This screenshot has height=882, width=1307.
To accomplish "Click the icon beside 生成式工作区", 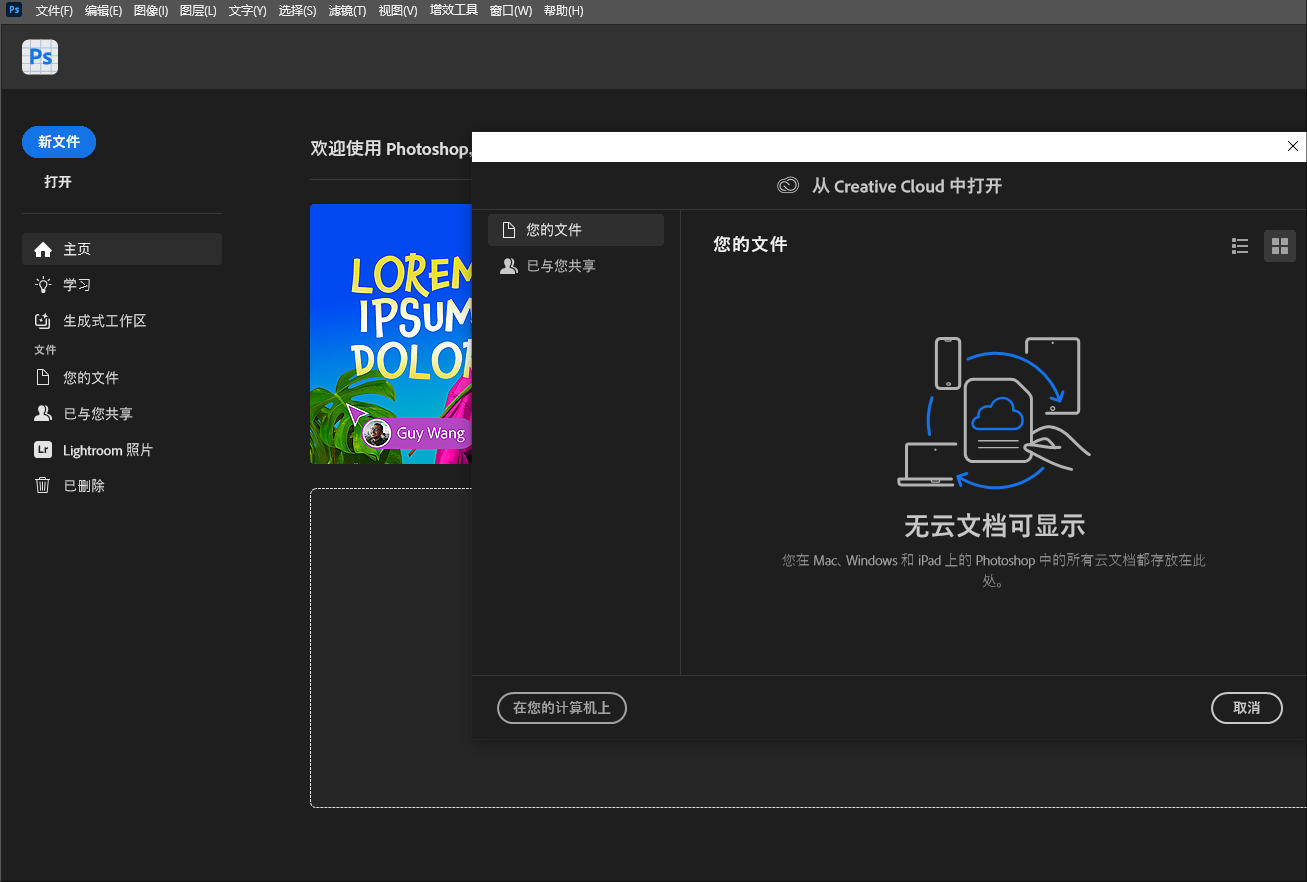I will click(x=42, y=321).
